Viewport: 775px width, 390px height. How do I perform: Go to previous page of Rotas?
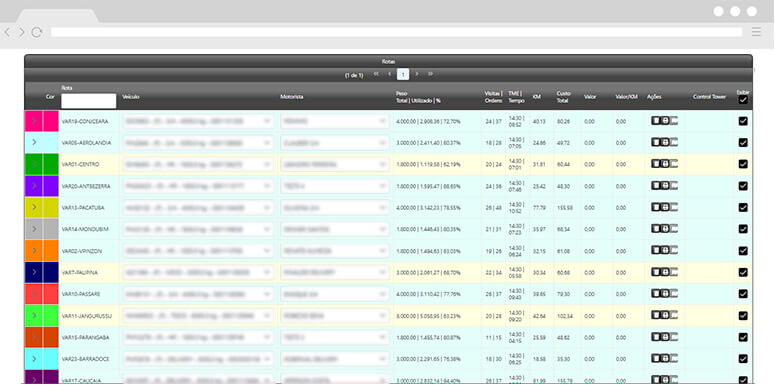coord(389,74)
